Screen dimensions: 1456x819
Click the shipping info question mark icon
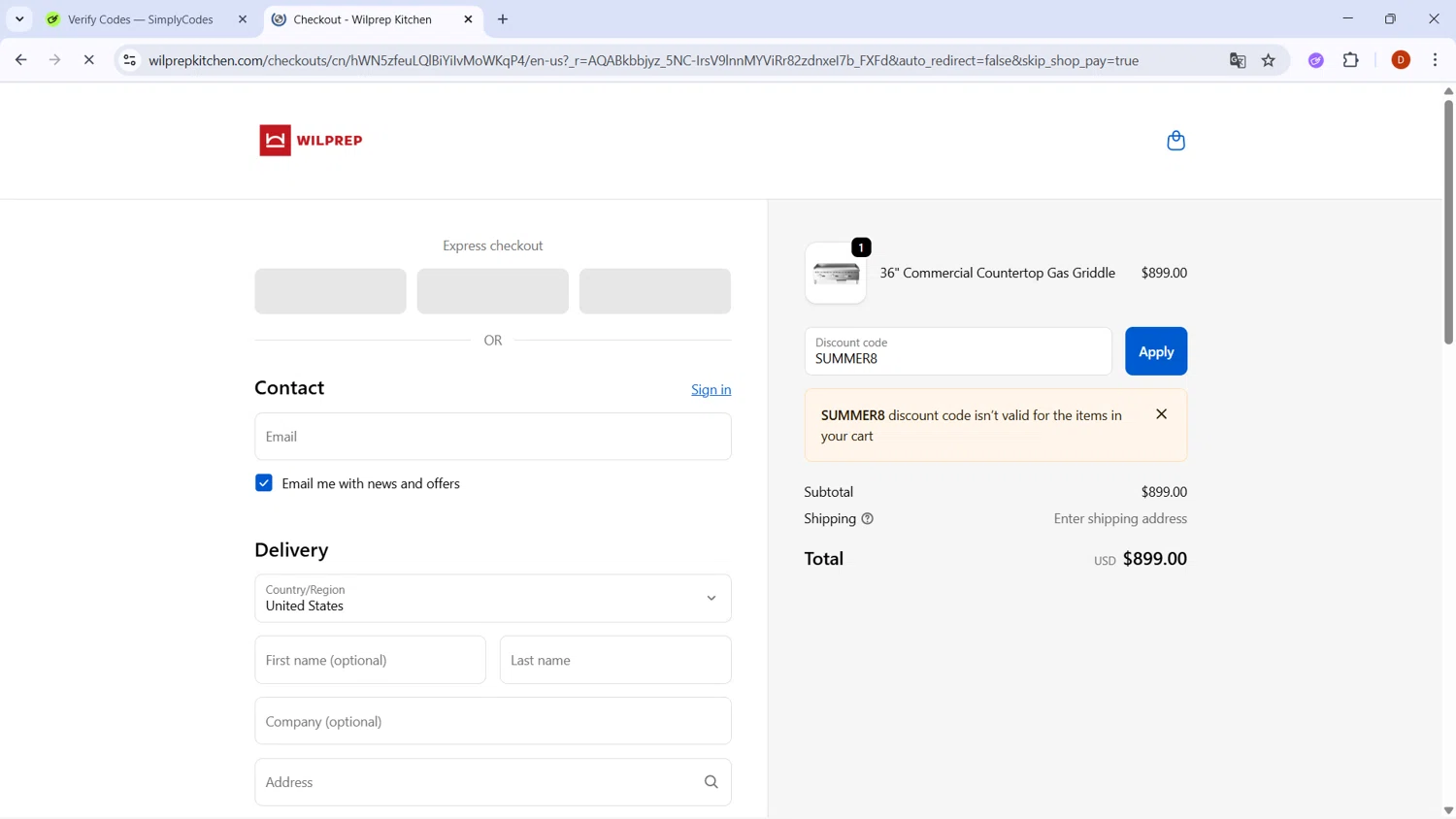[x=868, y=519]
